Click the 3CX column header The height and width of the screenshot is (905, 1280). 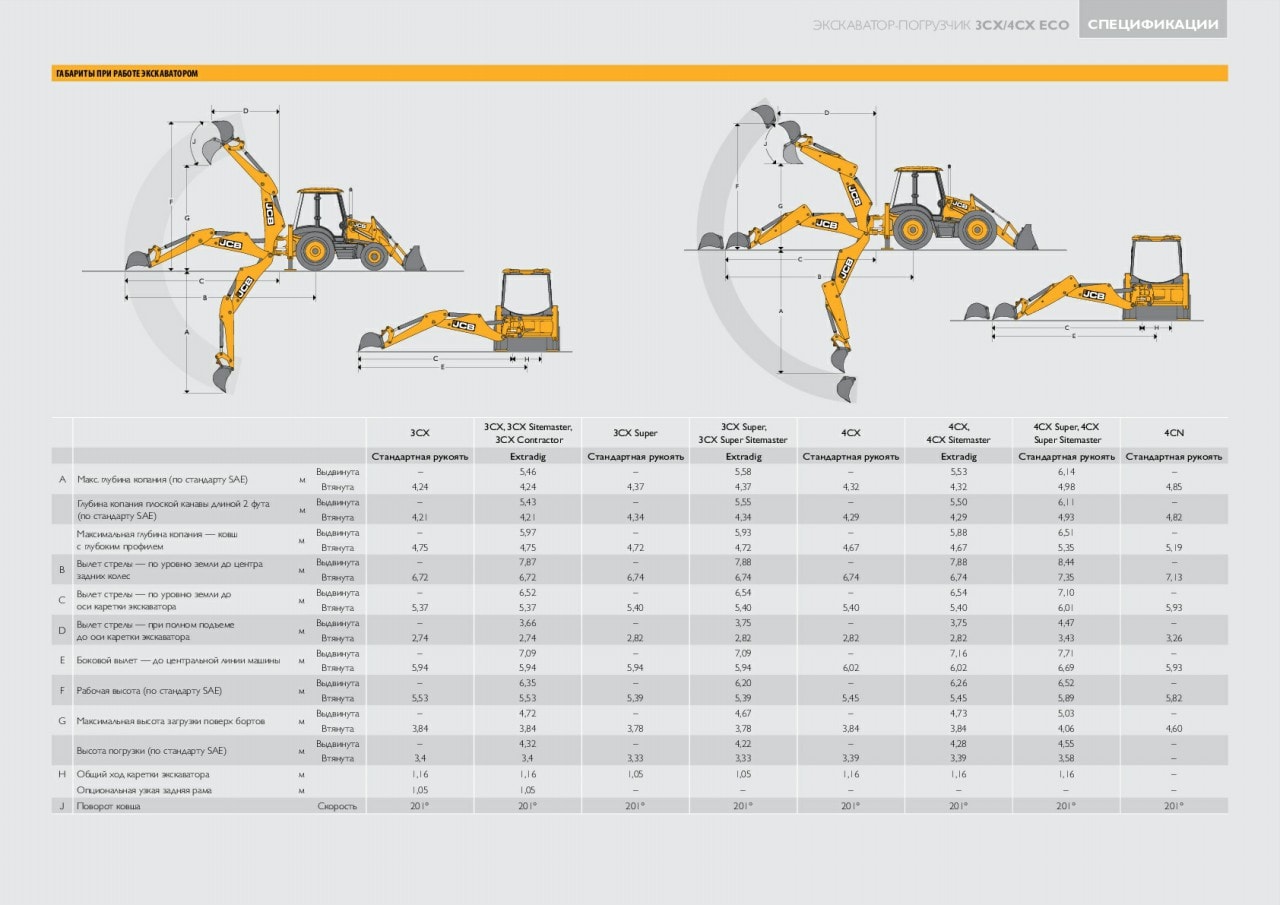[x=420, y=433]
